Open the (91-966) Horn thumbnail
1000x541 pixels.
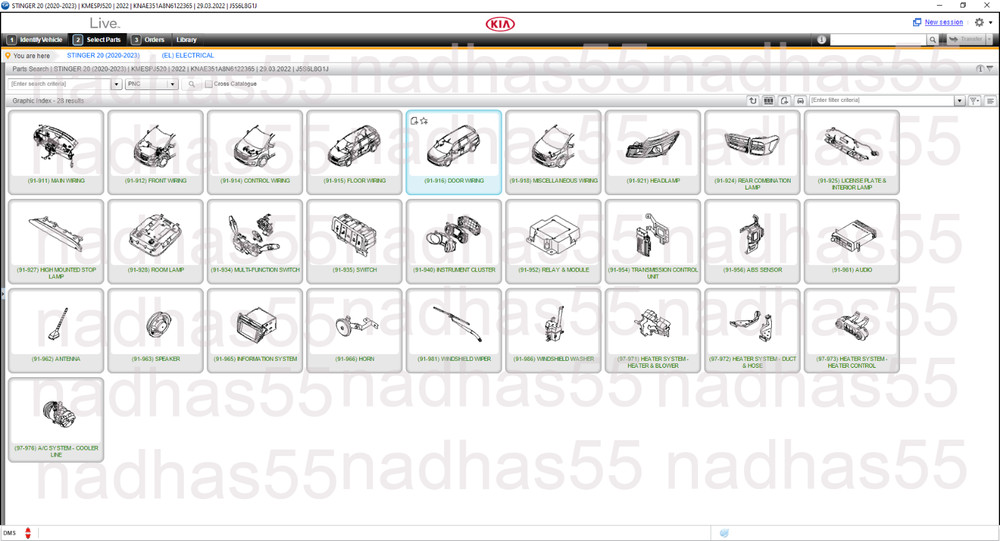(355, 330)
